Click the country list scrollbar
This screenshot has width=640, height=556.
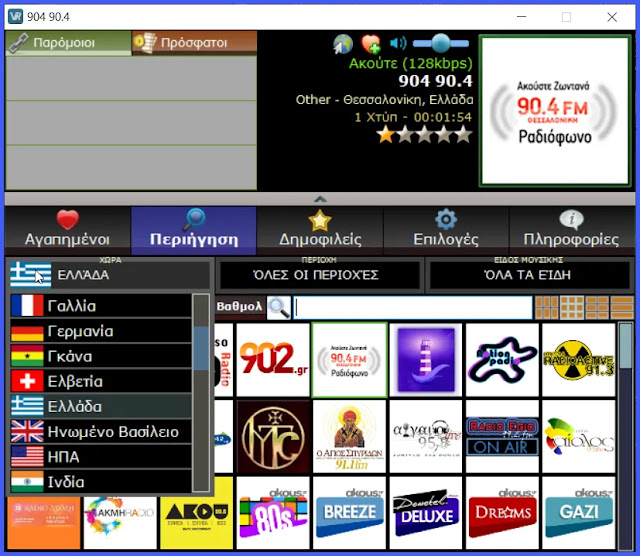click(201, 393)
